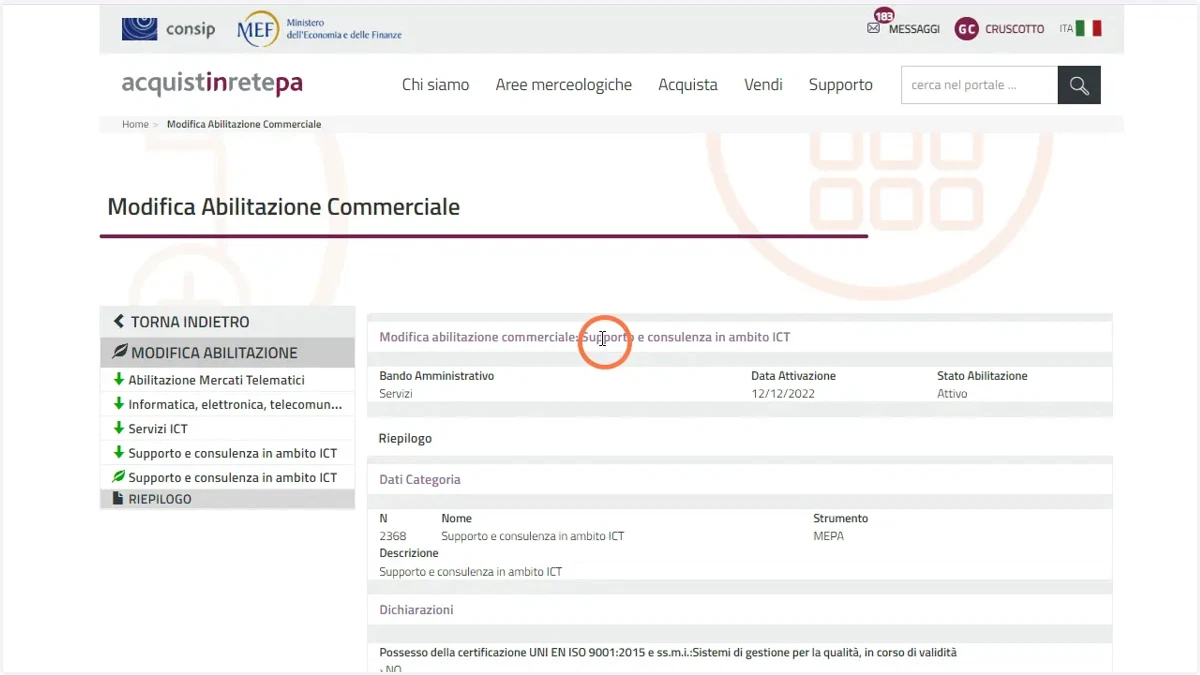Click the Modifica Abilitazione Commerciale page heading
The image size is (1200, 675).
pyautogui.click(x=283, y=207)
